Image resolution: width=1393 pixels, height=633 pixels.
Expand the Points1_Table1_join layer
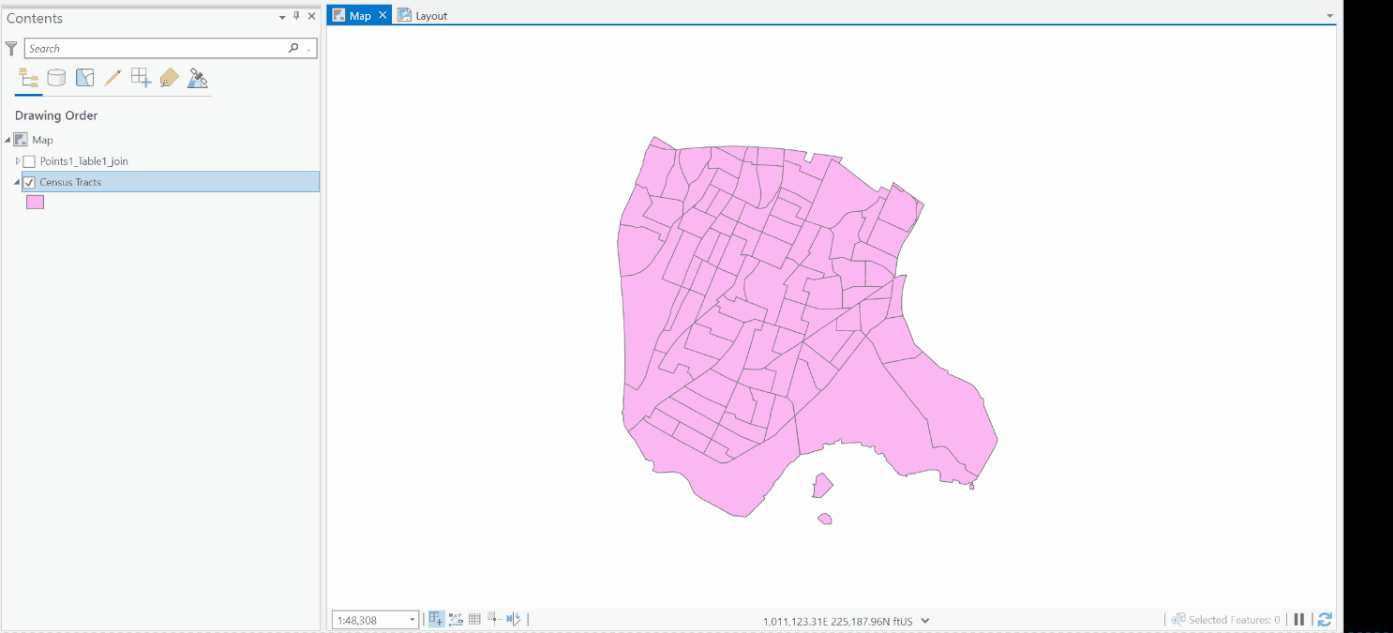coord(16,160)
